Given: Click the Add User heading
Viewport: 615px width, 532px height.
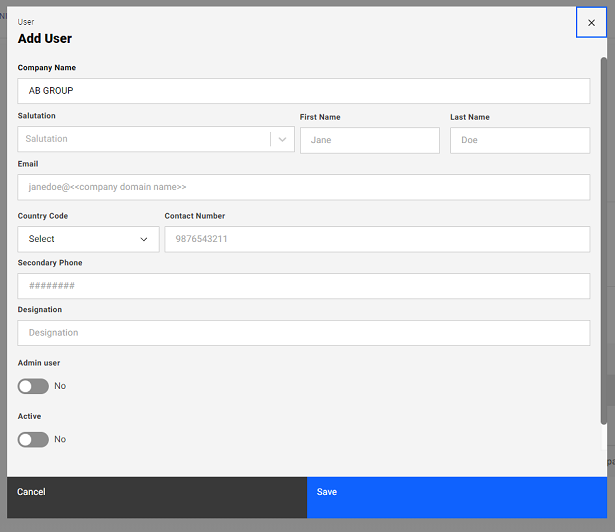Looking at the screenshot, I should [x=45, y=39].
